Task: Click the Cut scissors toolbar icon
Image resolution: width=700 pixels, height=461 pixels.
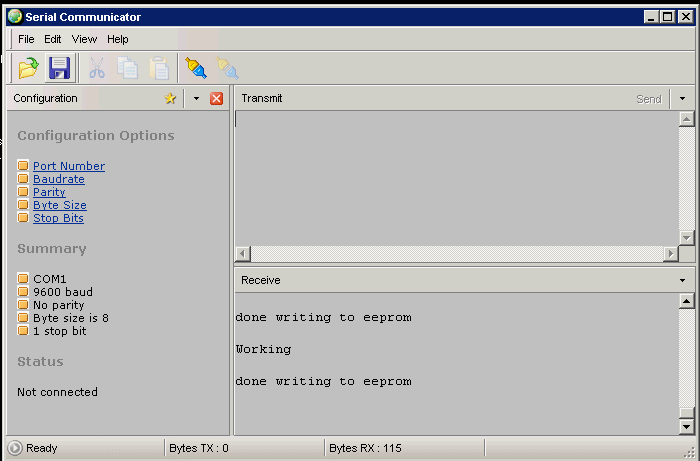Action: pyautogui.click(x=97, y=68)
